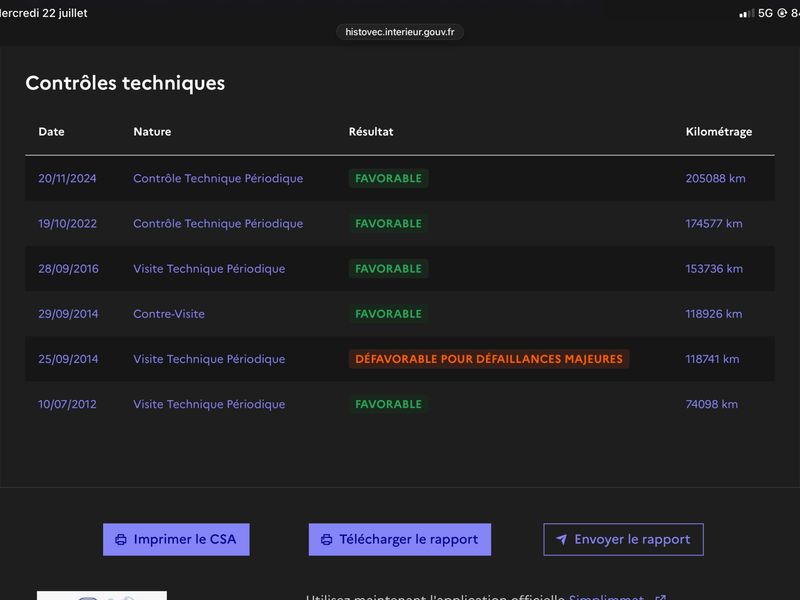The image size is (800, 600).
Task: Select date 29/09/2014
Action: click(x=68, y=314)
